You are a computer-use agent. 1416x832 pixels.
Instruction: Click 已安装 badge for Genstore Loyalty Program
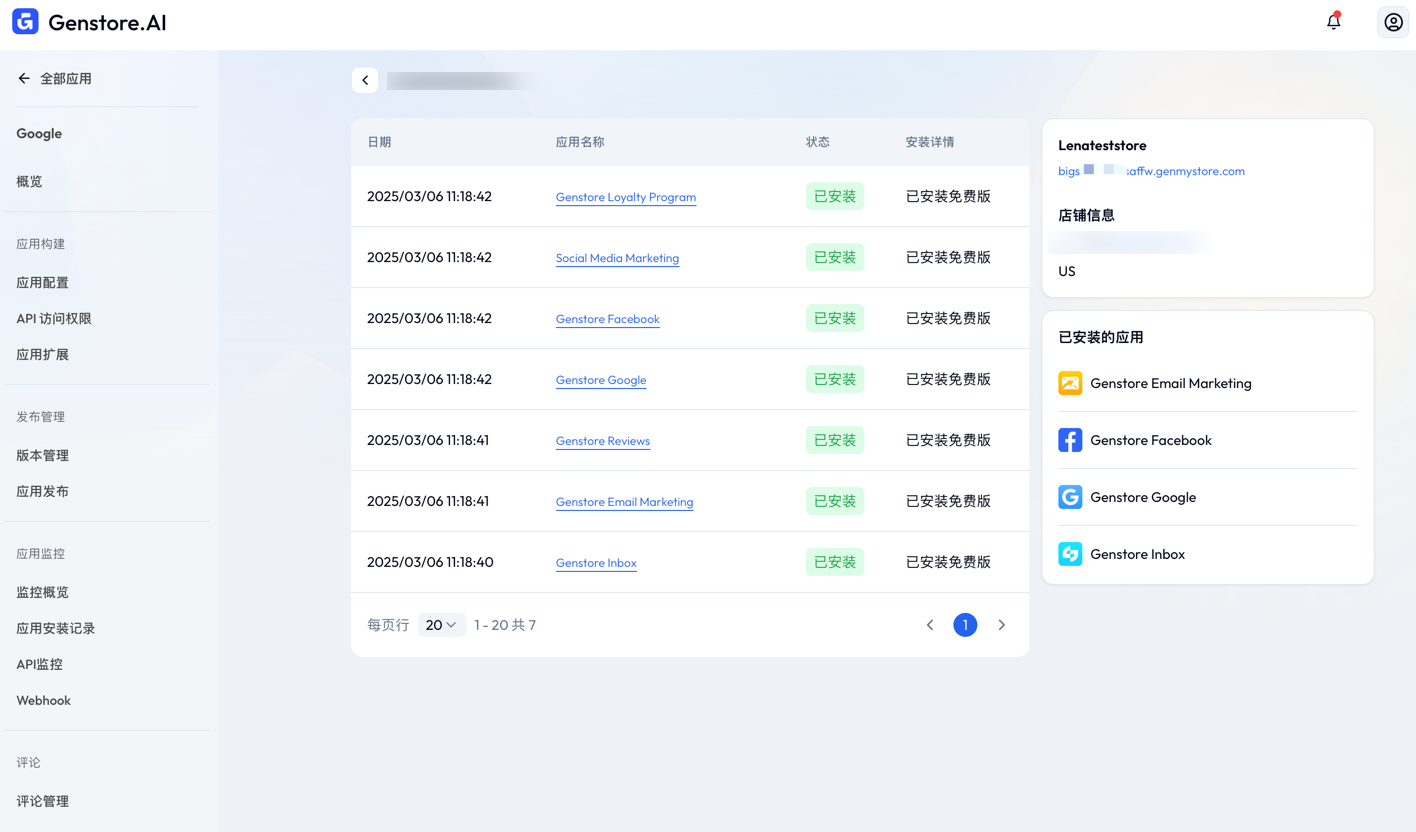[835, 196]
